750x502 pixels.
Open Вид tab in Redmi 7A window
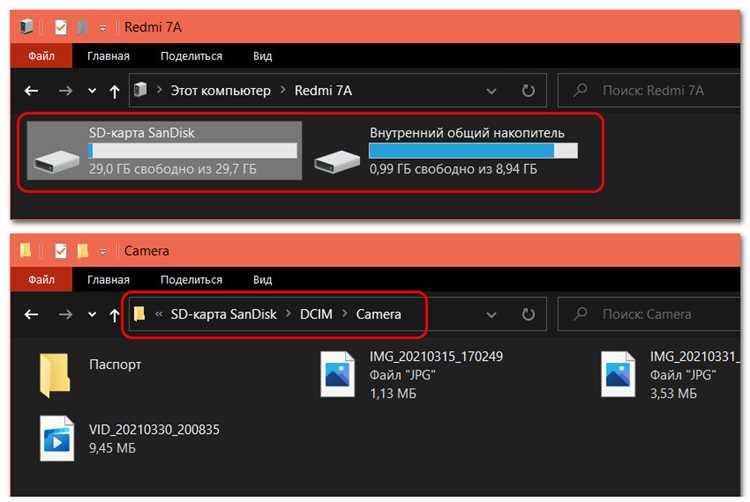(262, 56)
